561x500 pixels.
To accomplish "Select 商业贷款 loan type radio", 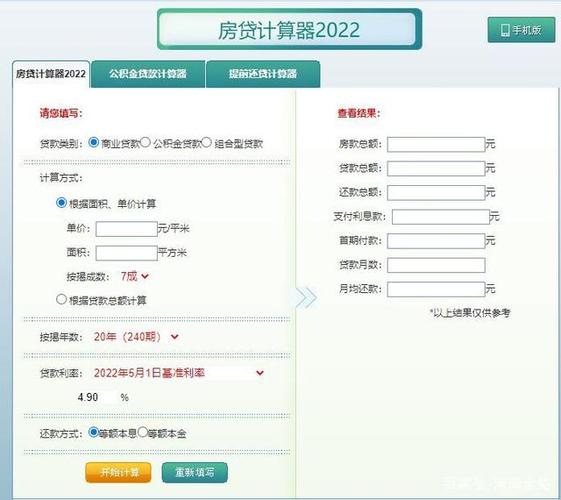I will click(x=93, y=142).
